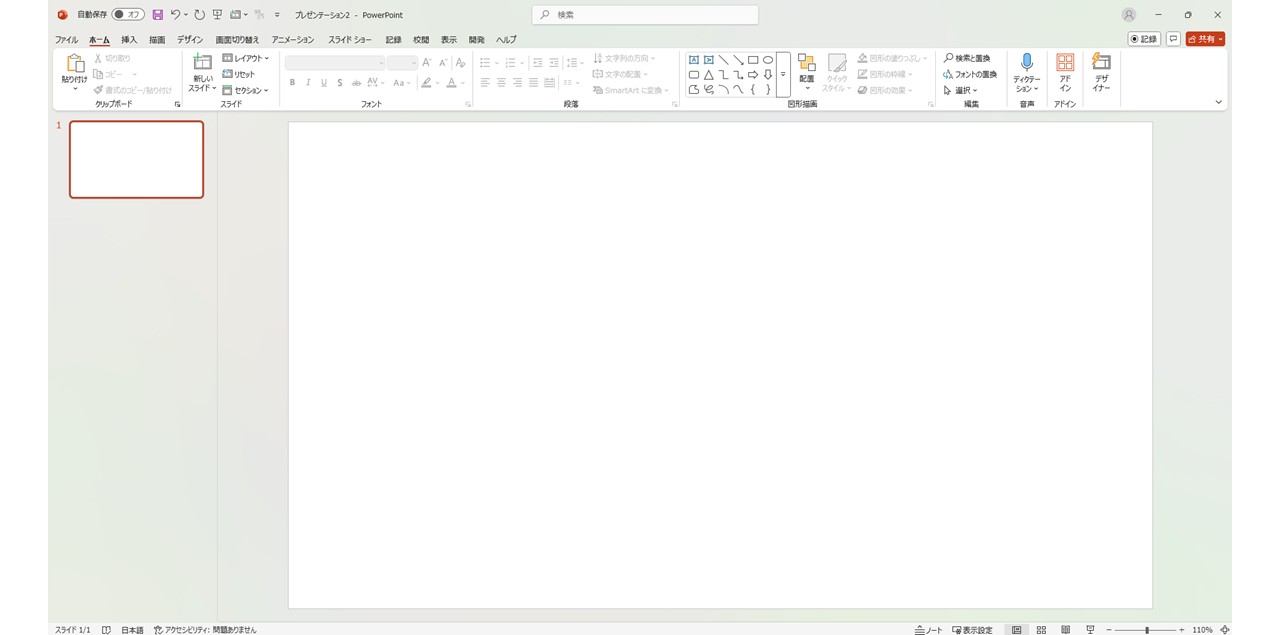Expand the shapes gallery more arrow
Image resolution: width=1280 pixels, height=635 pixels.
click(x=783, y=75)
